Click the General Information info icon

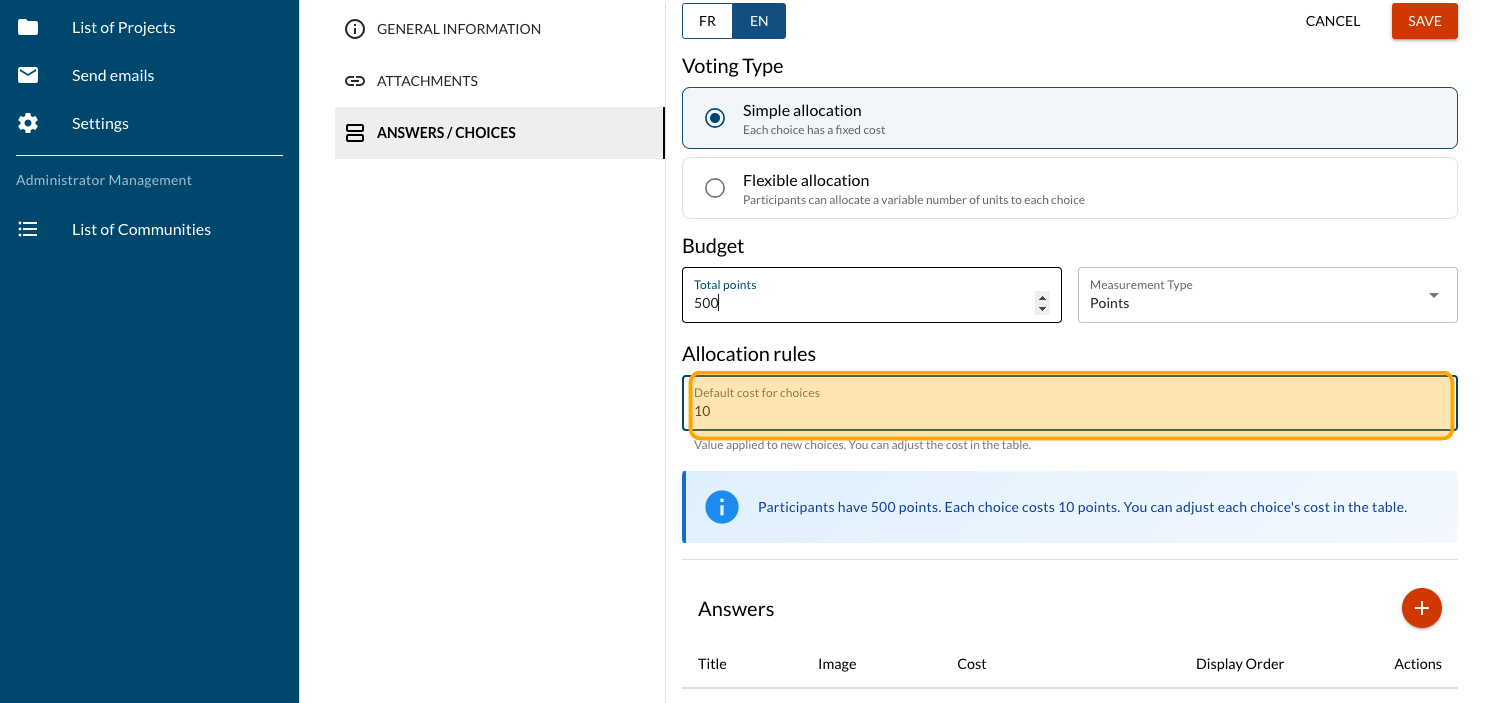(354, 29)
